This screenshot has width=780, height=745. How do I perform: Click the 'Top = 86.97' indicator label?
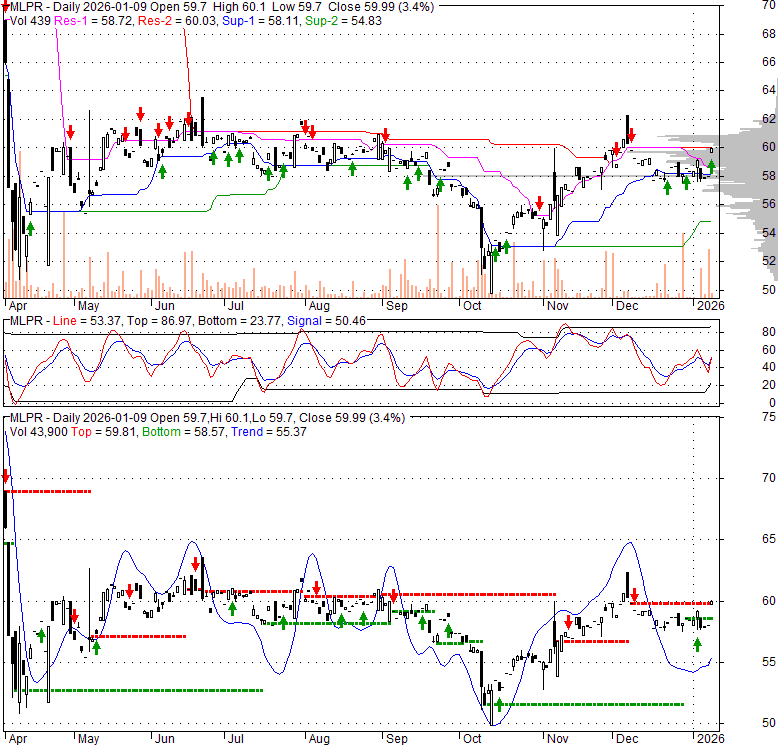tap(159, 321)
